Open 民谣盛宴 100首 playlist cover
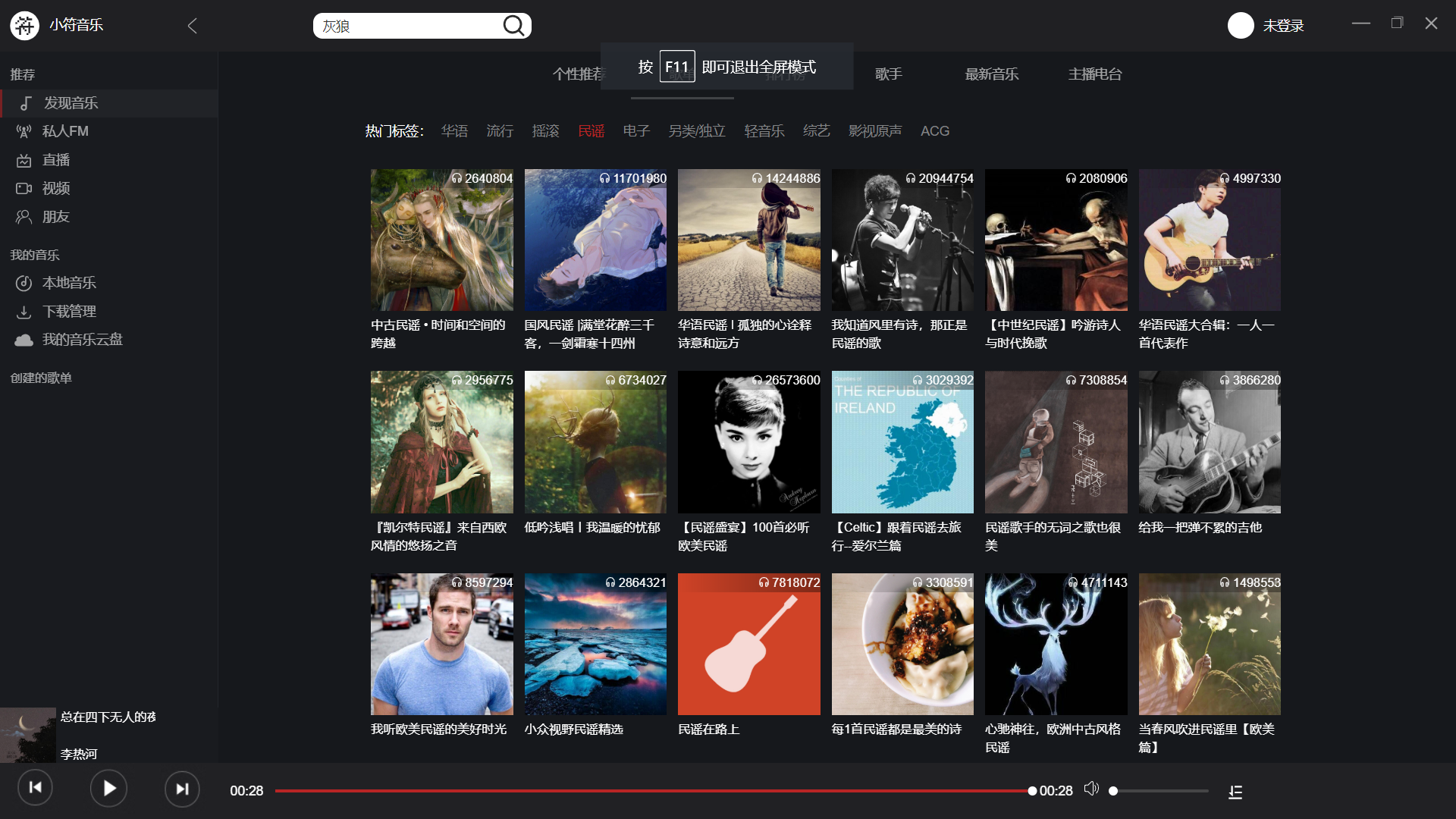Viewport: 1456px width, 819px height. click(749, 442)
